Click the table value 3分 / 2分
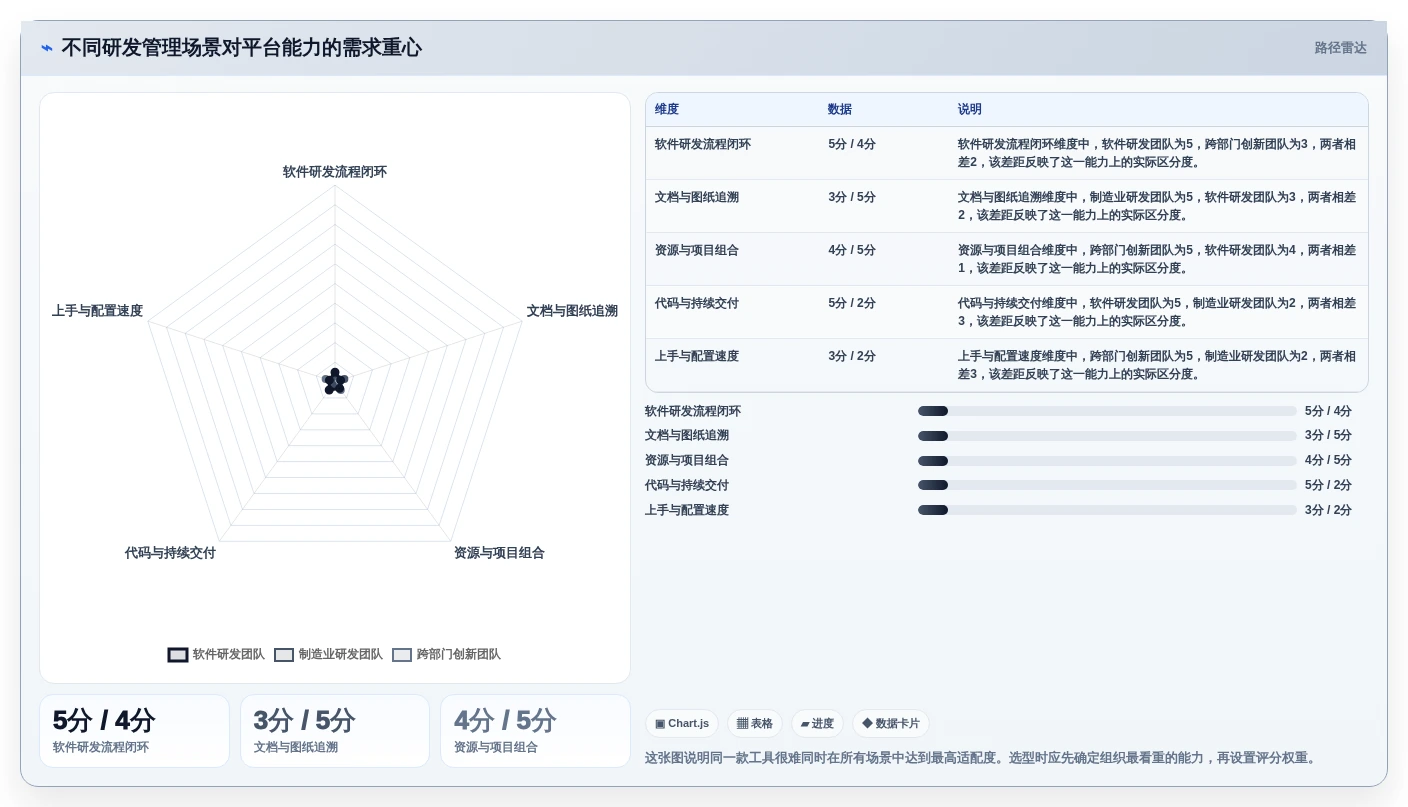Image resolution: width=1408 pixels, height=807 pixels. tap(852, 356)
